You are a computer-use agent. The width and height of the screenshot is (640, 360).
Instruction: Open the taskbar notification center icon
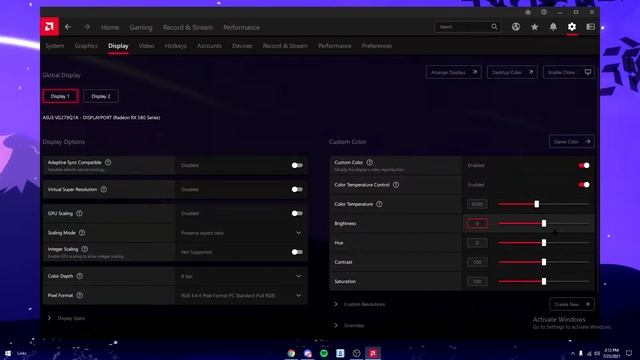pos(629,353)
